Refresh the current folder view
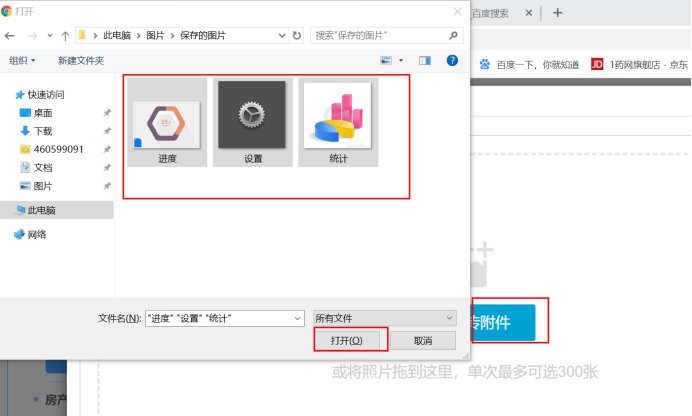Image resolution: width=692 pixels, height=416 pixels. coord(297,36)
